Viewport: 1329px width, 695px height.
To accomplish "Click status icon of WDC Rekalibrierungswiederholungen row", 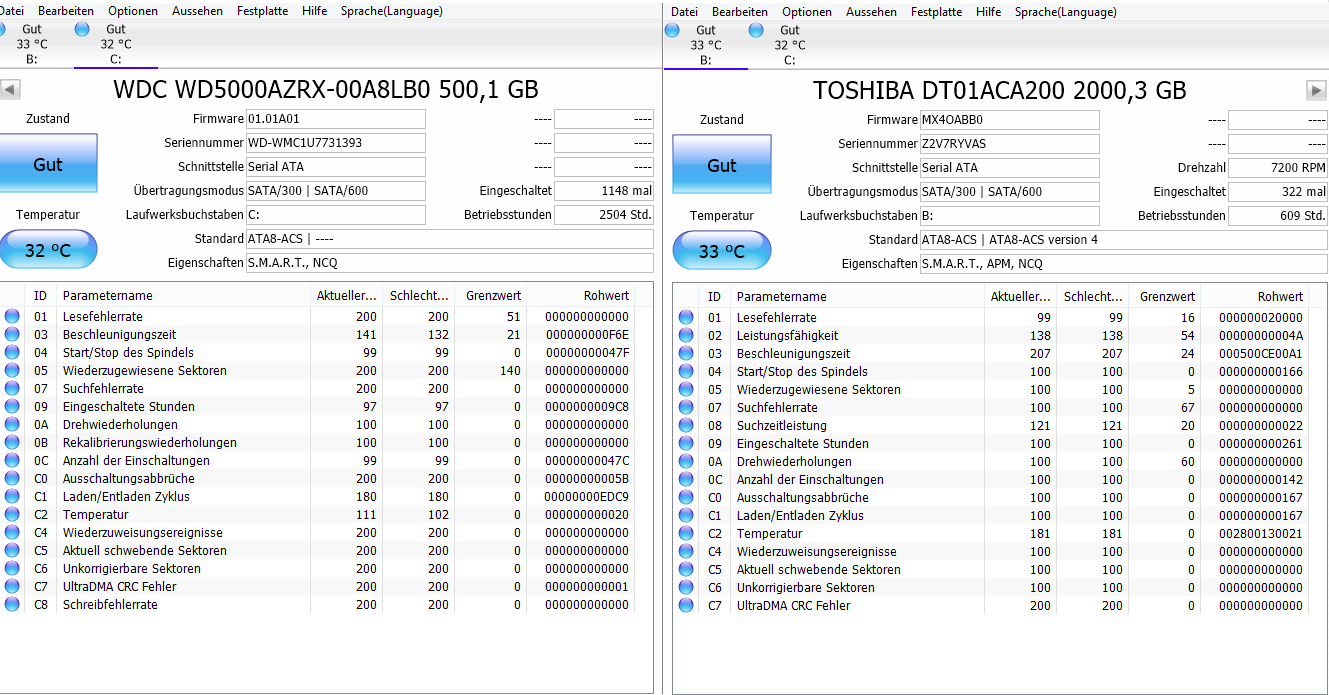I will coord(12,442).
